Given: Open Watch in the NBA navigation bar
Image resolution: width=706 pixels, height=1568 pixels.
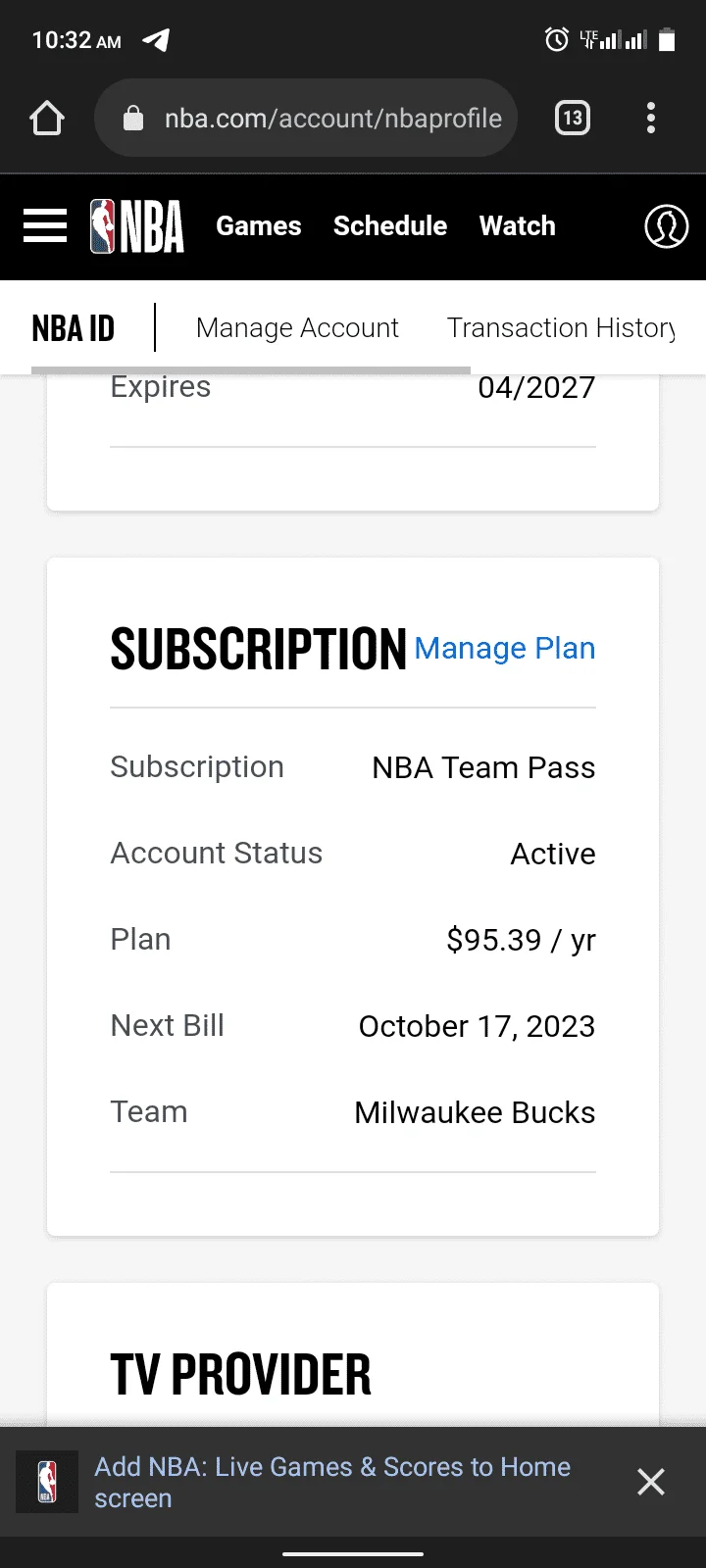Looking at the screenshot, I should [518, 226].
